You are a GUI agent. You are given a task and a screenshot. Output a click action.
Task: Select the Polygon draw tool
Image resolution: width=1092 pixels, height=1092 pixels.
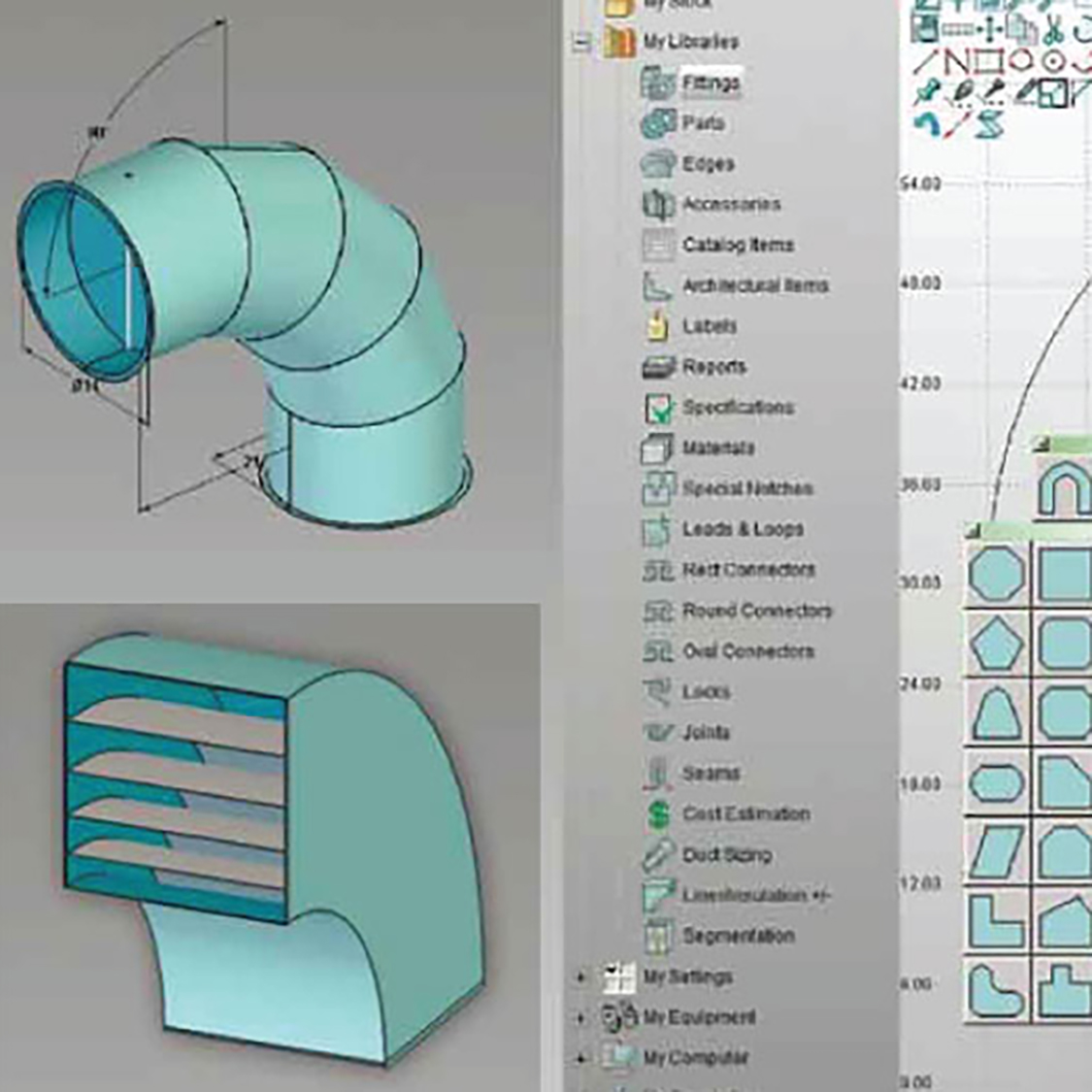1022,61
